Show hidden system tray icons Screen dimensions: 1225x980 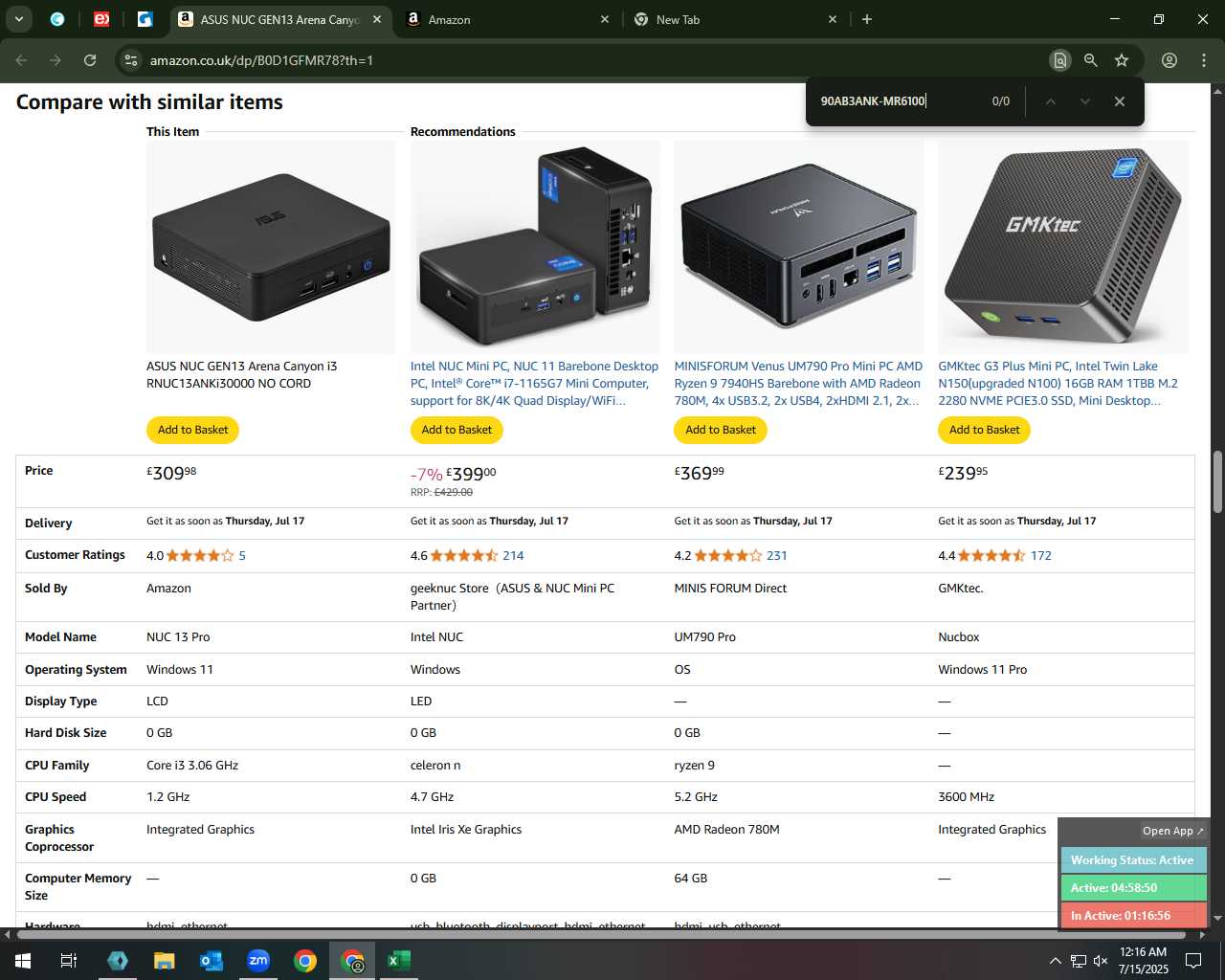[1055, 961]
